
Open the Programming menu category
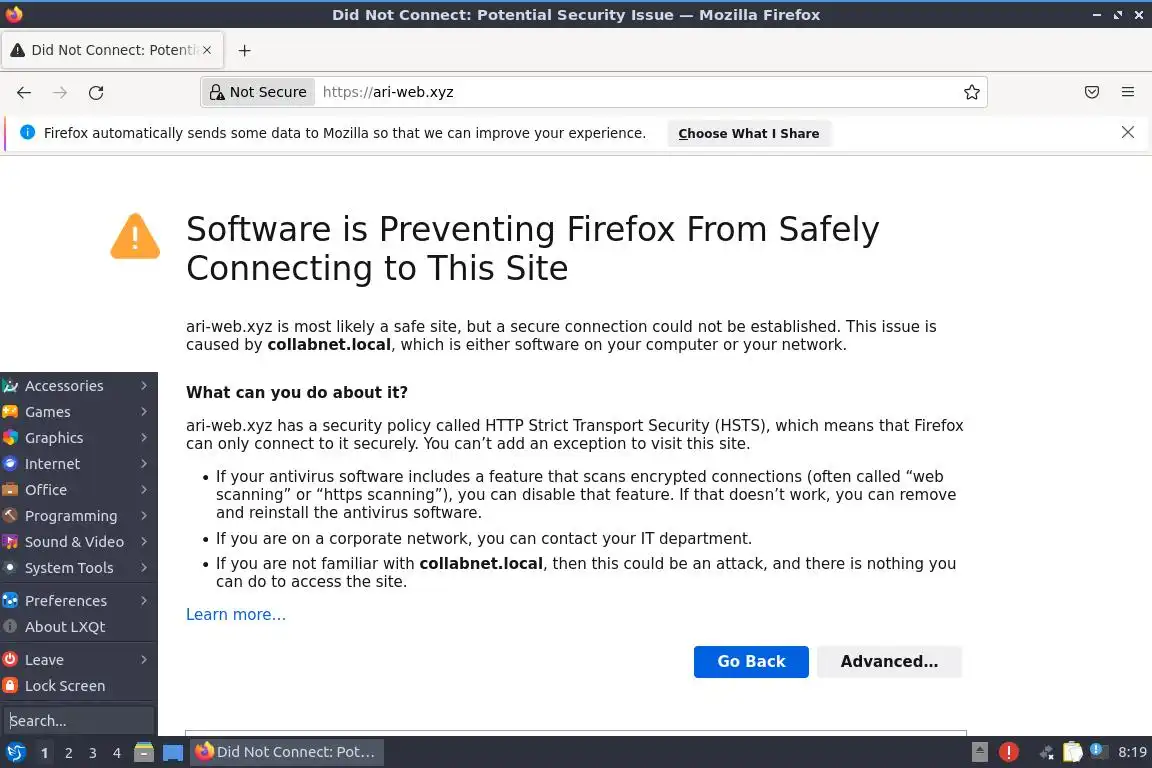point(79,516)
